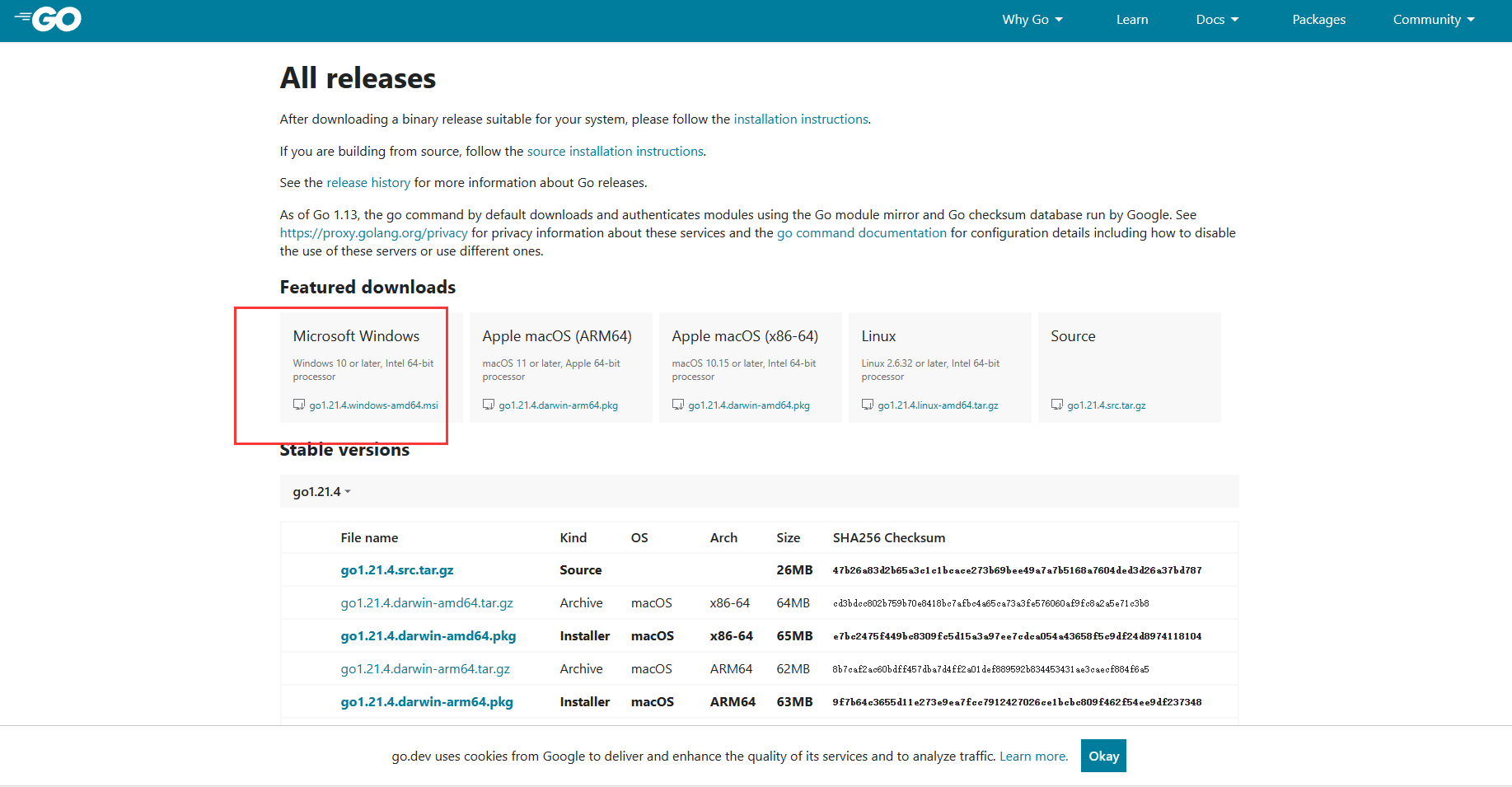
Task: Accept cookies with Okay button
Action: [1103, 756]
